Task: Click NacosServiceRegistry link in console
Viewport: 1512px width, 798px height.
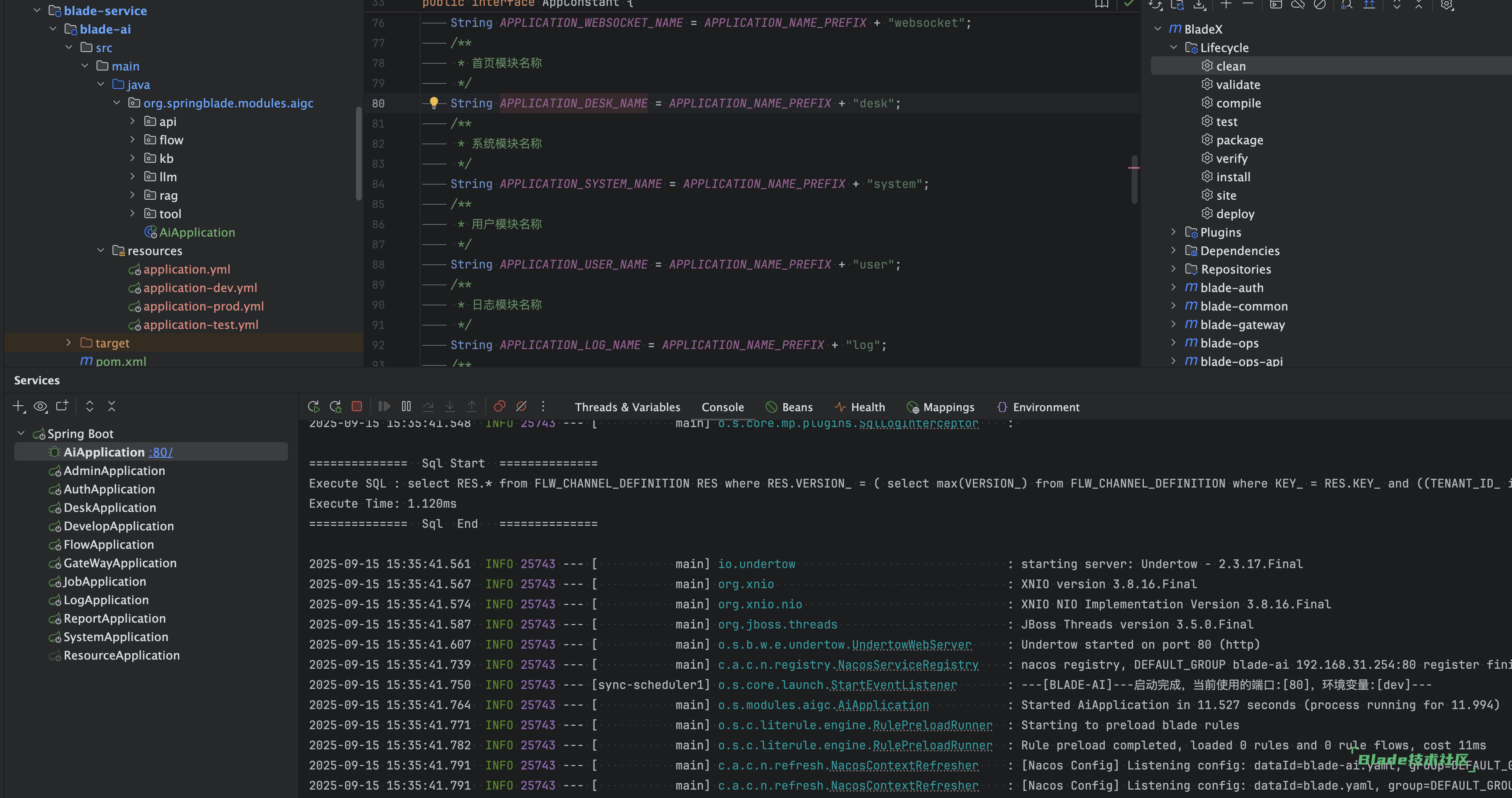Action: [908, 664]
